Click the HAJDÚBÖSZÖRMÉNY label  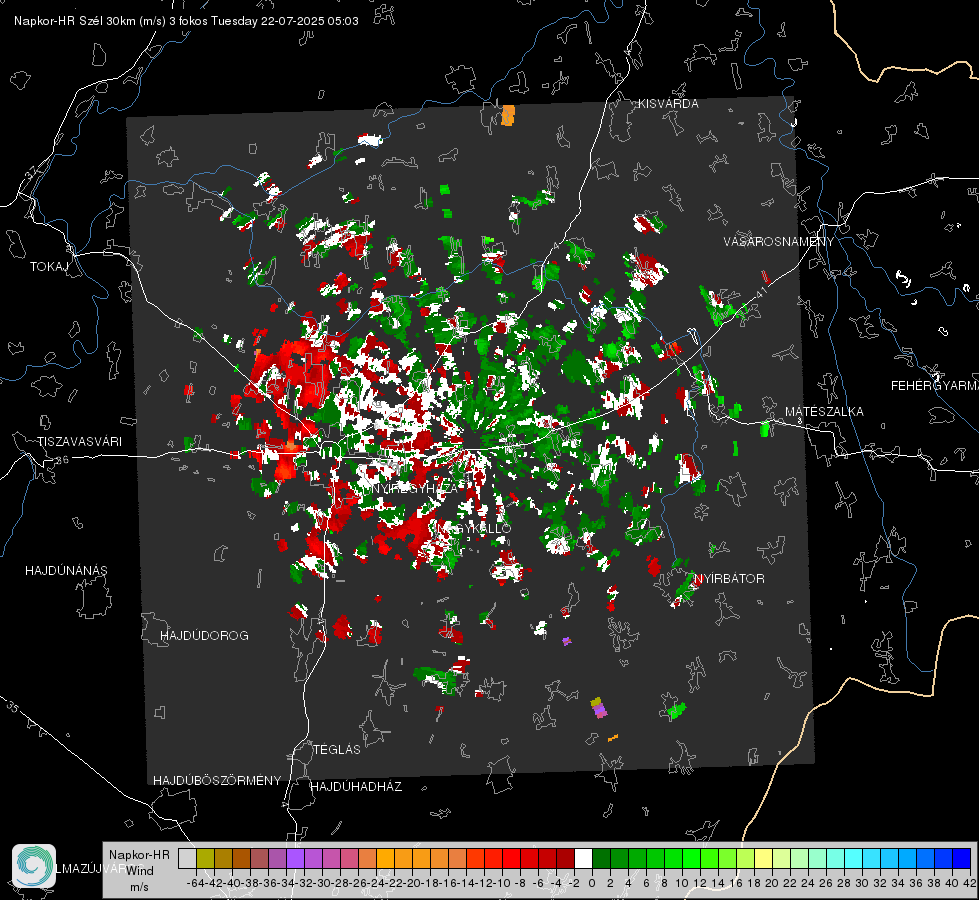click(217, 781)
